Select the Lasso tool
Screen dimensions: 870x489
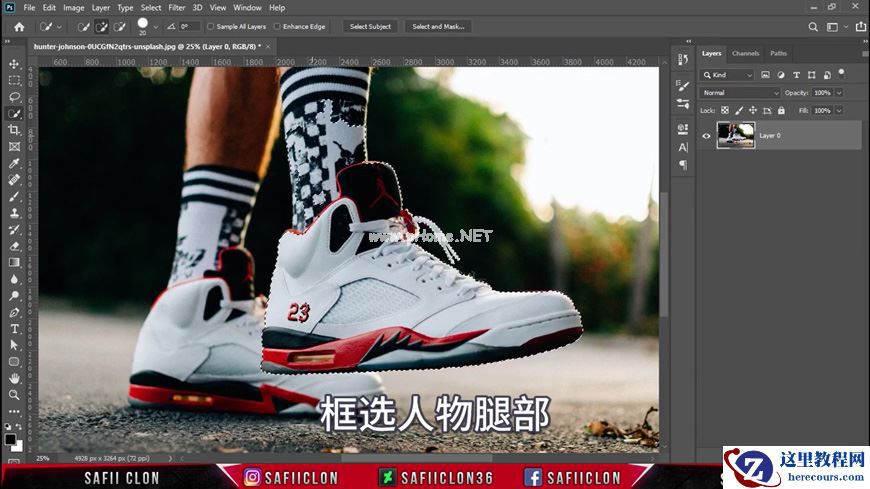[14, 97]
